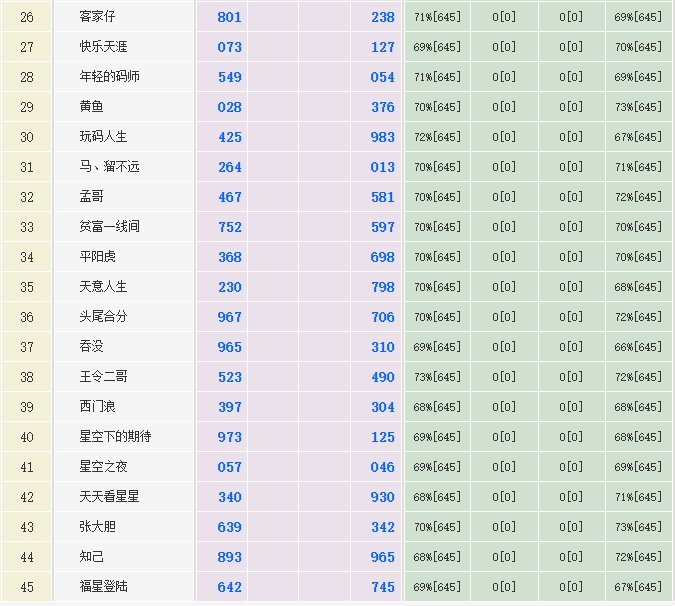Click the 73%[645] cell in 王令二哥 row
The image size is (675, 606).
pyautogui.click(x=437, y=377)
